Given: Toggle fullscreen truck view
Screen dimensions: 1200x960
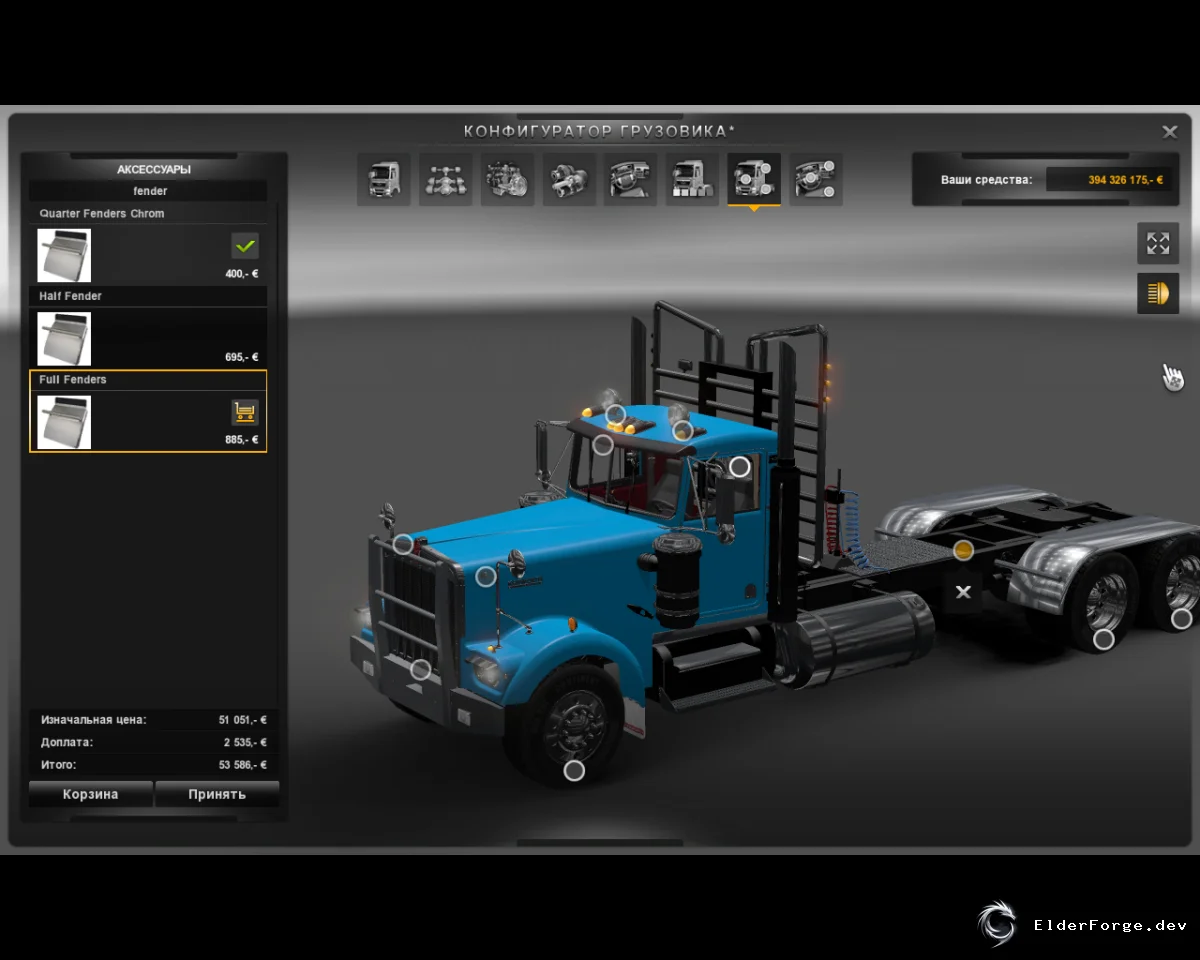Looking at the screenshot, I should coord(1158,243).
